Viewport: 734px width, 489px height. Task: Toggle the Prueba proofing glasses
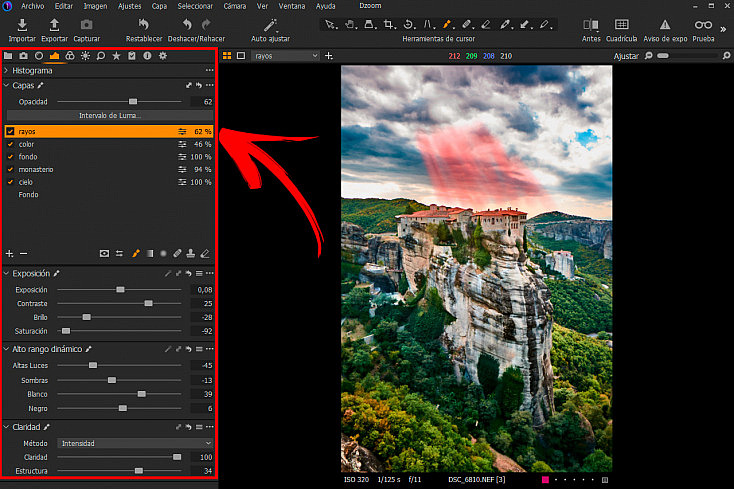click(x=703, y=24)
